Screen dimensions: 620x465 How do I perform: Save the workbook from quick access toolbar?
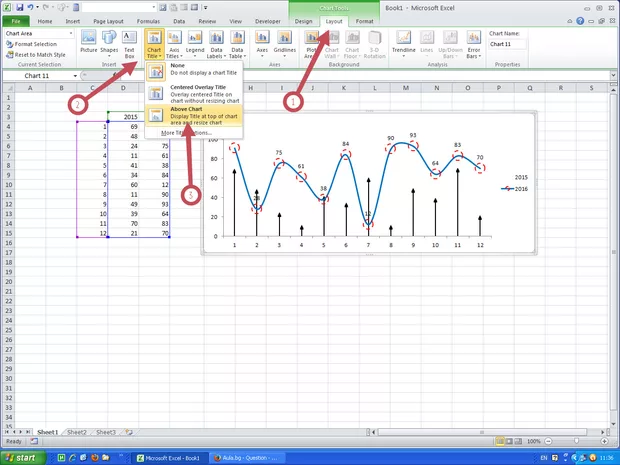[x=20, y=7]
